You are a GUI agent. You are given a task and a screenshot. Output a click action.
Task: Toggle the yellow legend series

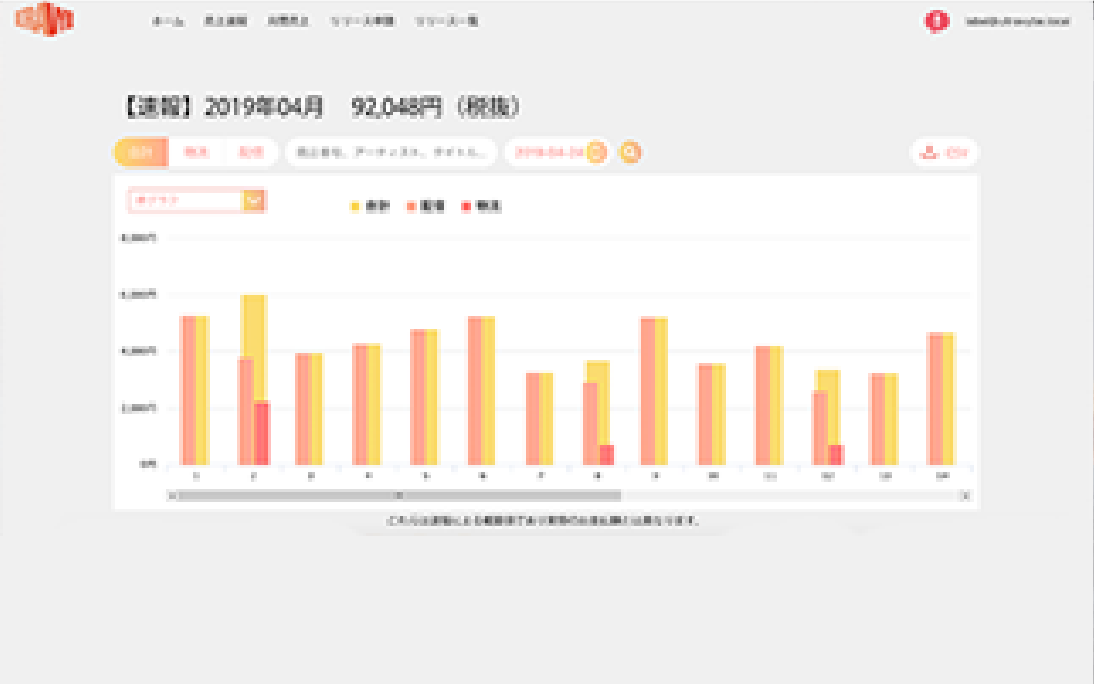pos(370,206)
